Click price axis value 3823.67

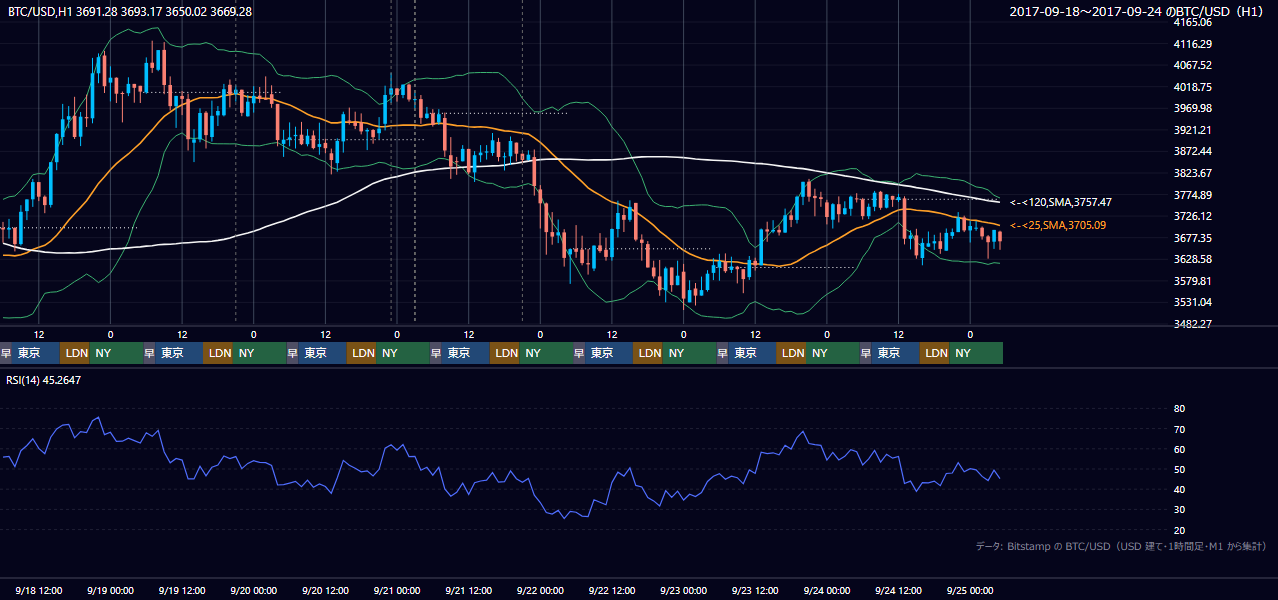[1192, 173]
